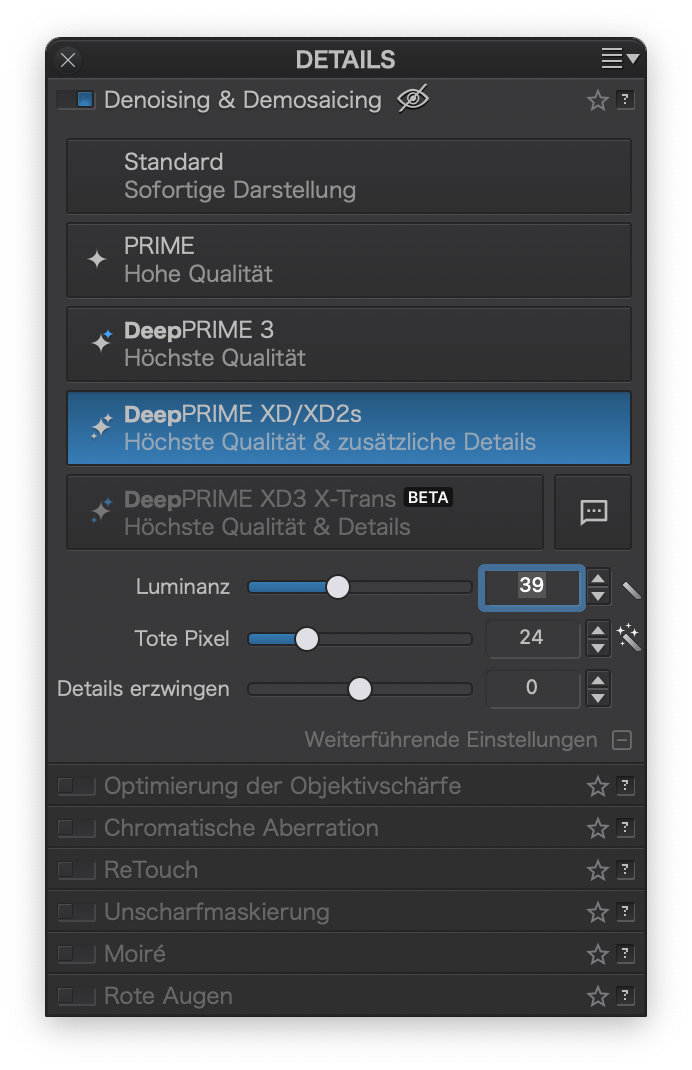Favorite the Denoising & Demosaicing tool star

pyautogui.click(x=597, y=100)
